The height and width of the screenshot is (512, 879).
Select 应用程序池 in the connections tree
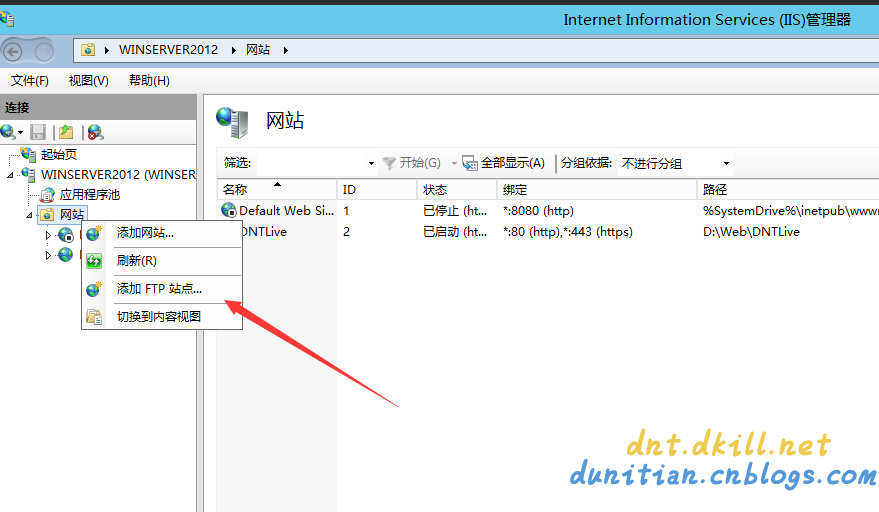(90, 195)
